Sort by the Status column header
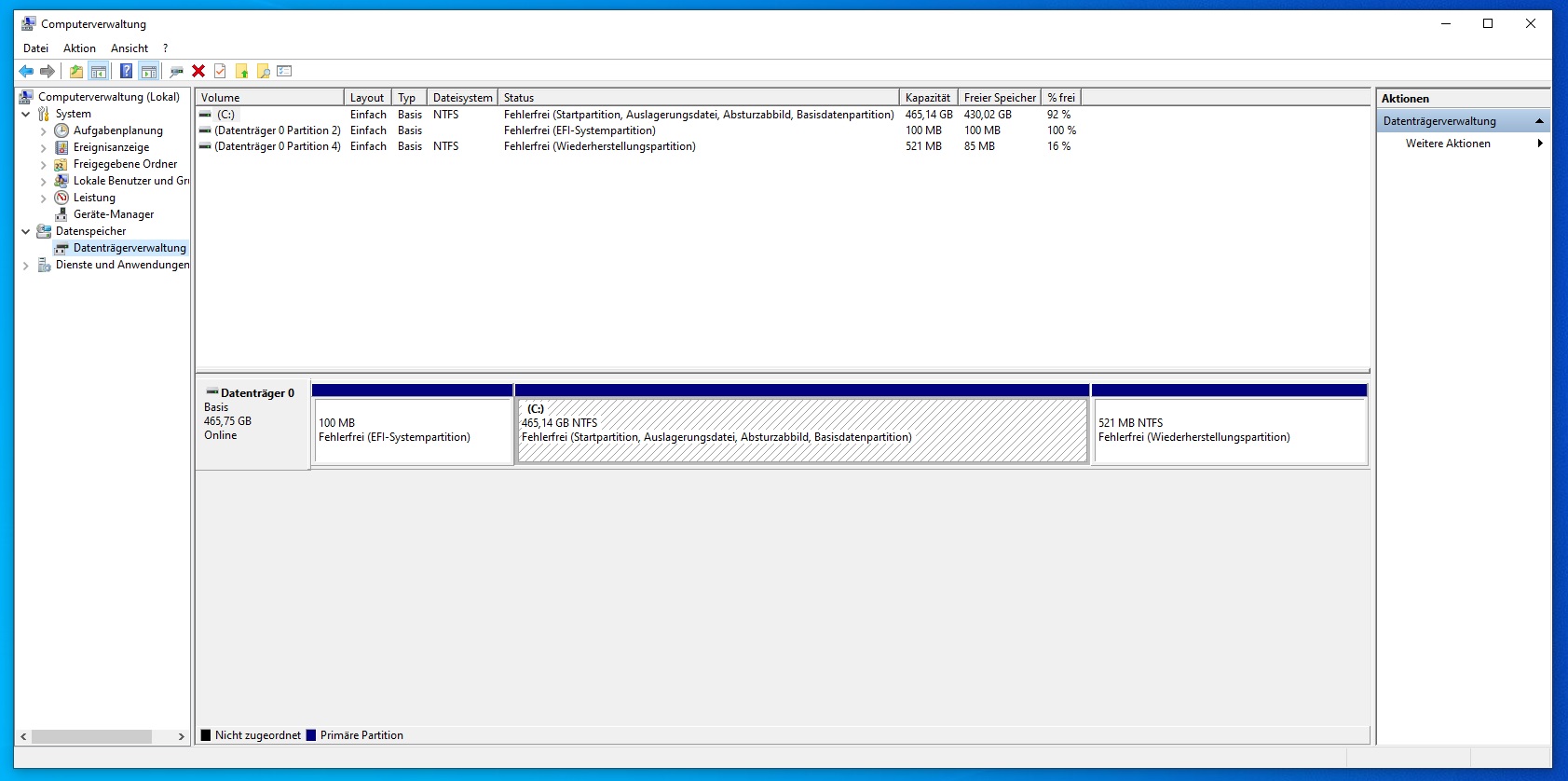 point(698,97)
